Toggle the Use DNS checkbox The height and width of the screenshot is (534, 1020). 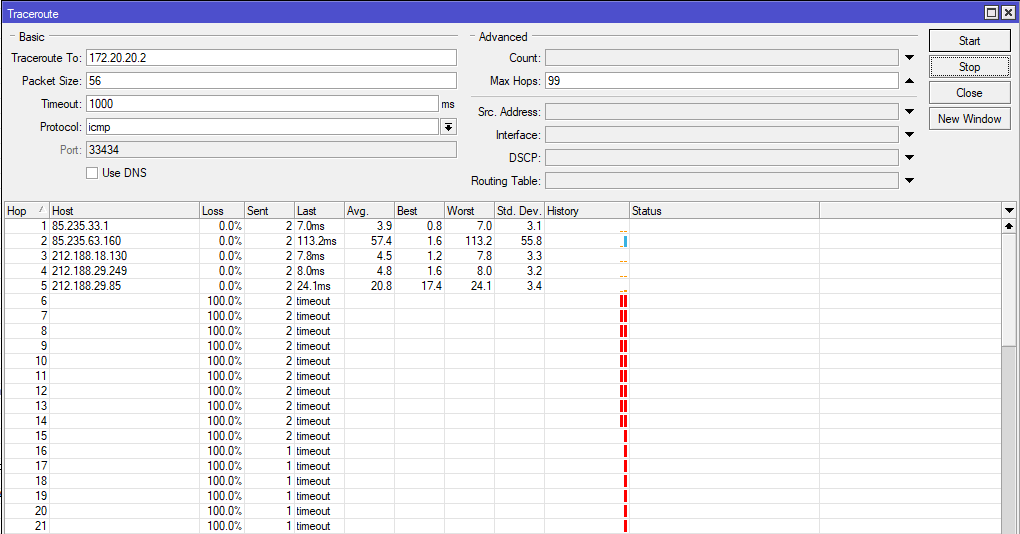92,173
